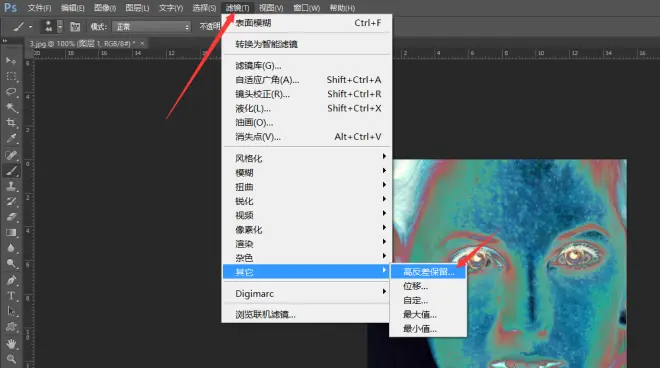The image size is (660, 368).
Task: Open the 选择(S) menu
Action: pyautogui.click(x=204, y=8)
